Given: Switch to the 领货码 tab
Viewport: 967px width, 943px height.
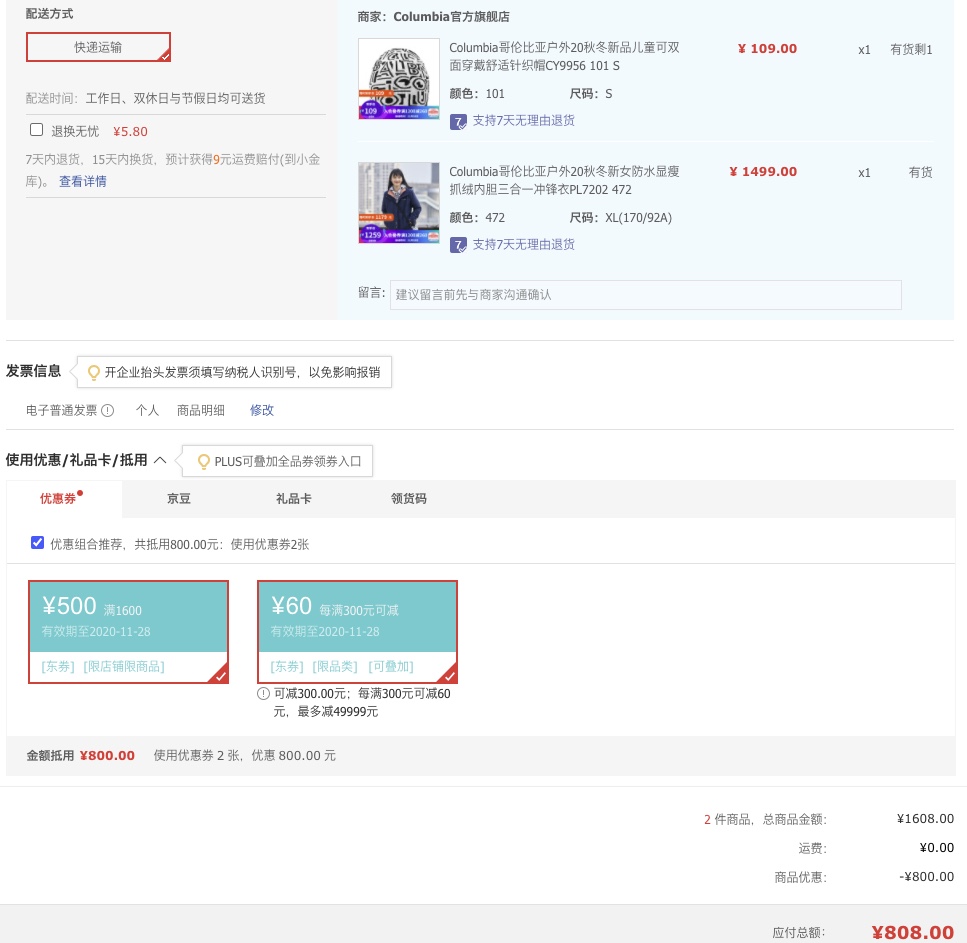Looking at the screenshot, I should (x=408, y=499).
